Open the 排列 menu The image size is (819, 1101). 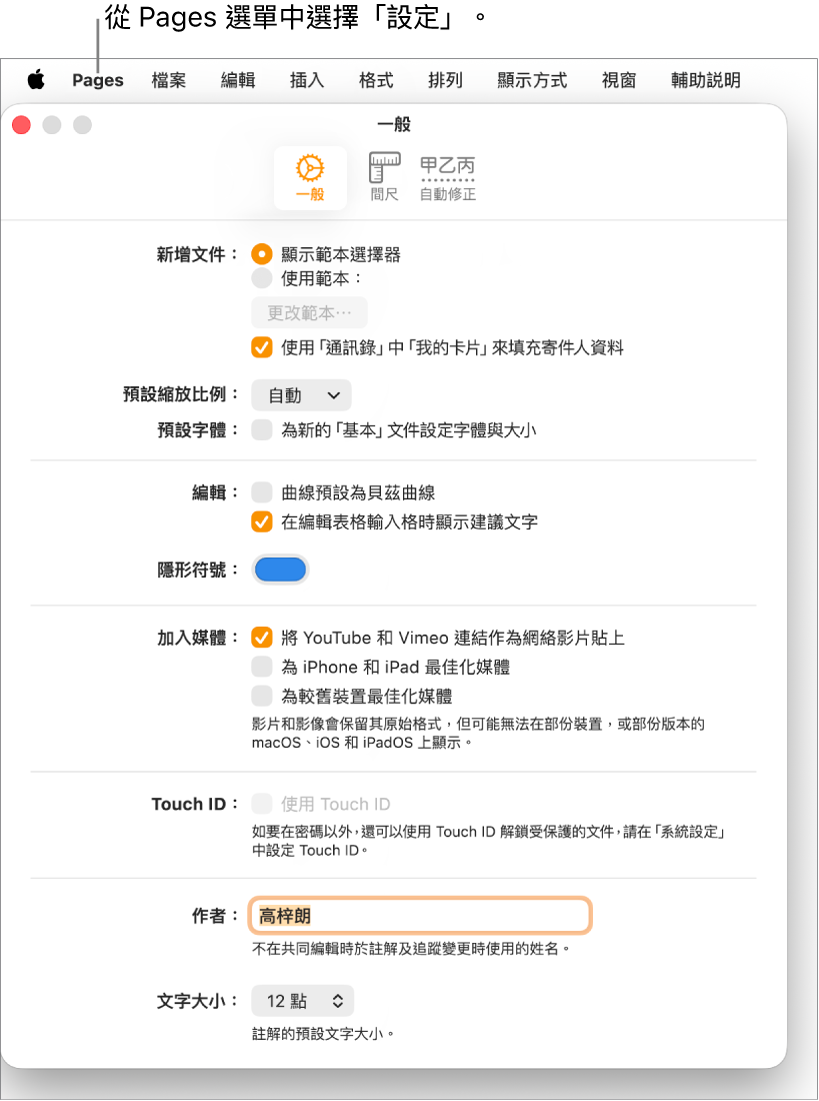[x=445, y=80]
